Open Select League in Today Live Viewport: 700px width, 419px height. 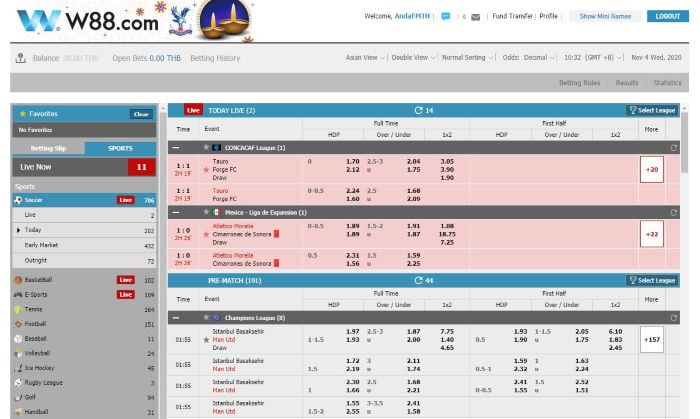point(652,110)
